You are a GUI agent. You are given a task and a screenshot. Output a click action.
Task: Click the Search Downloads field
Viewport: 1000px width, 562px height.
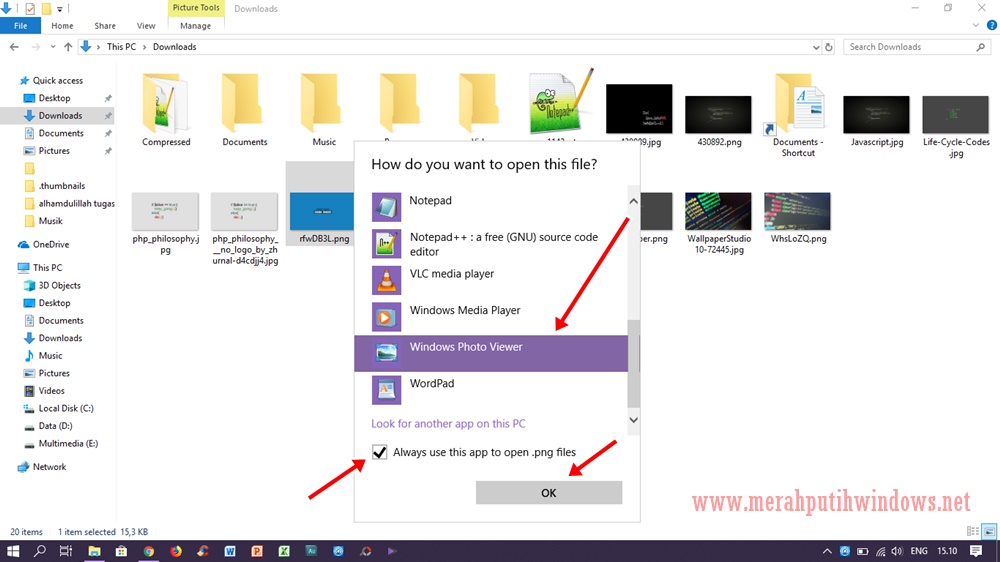point(916,47)
